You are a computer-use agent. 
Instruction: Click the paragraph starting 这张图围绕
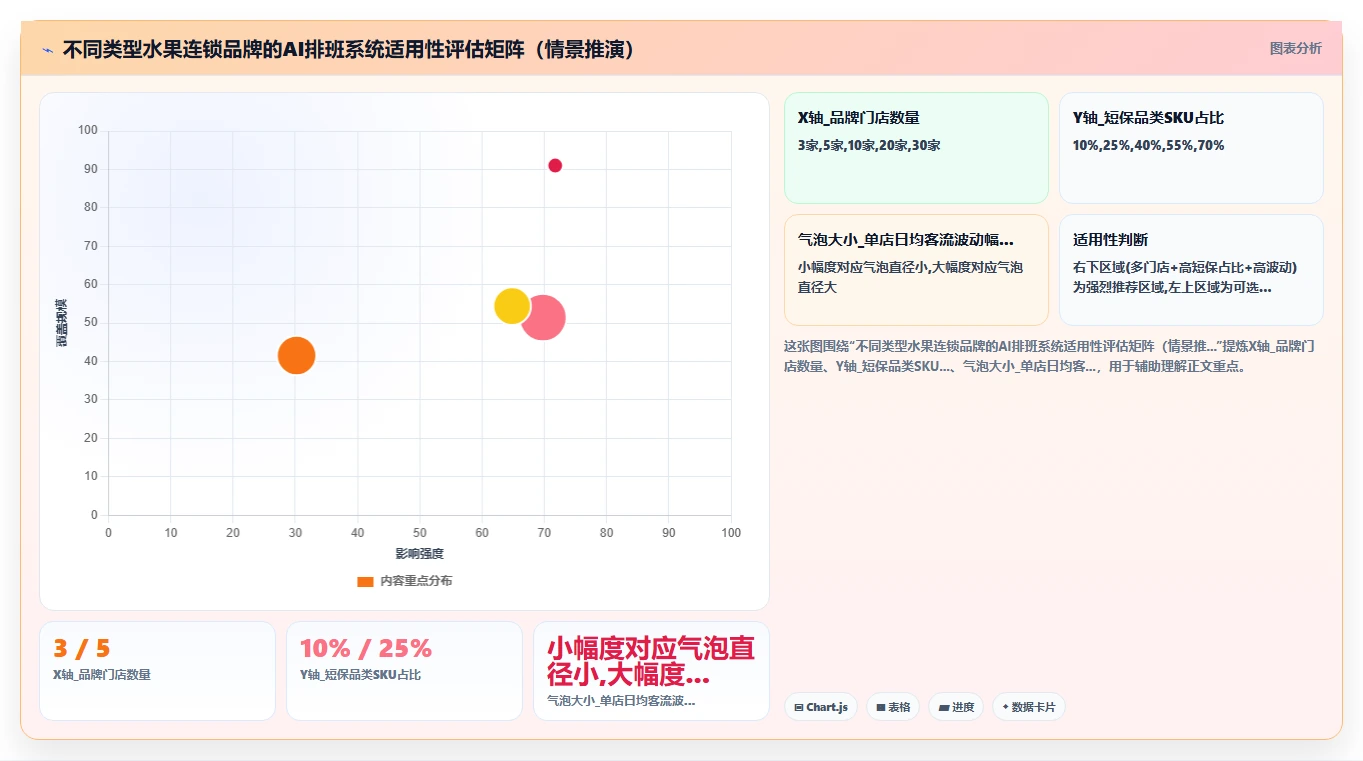(1049, 356)
